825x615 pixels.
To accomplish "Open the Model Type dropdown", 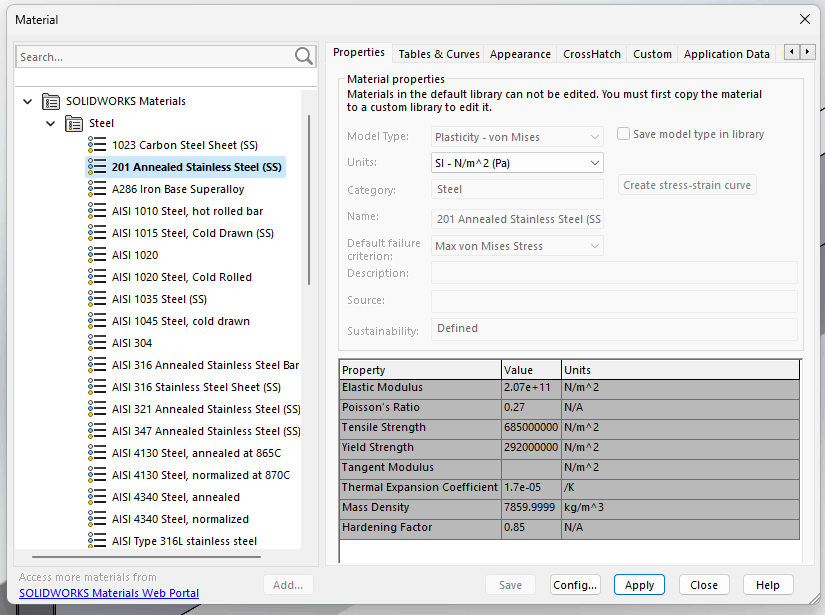I will 517,137.
